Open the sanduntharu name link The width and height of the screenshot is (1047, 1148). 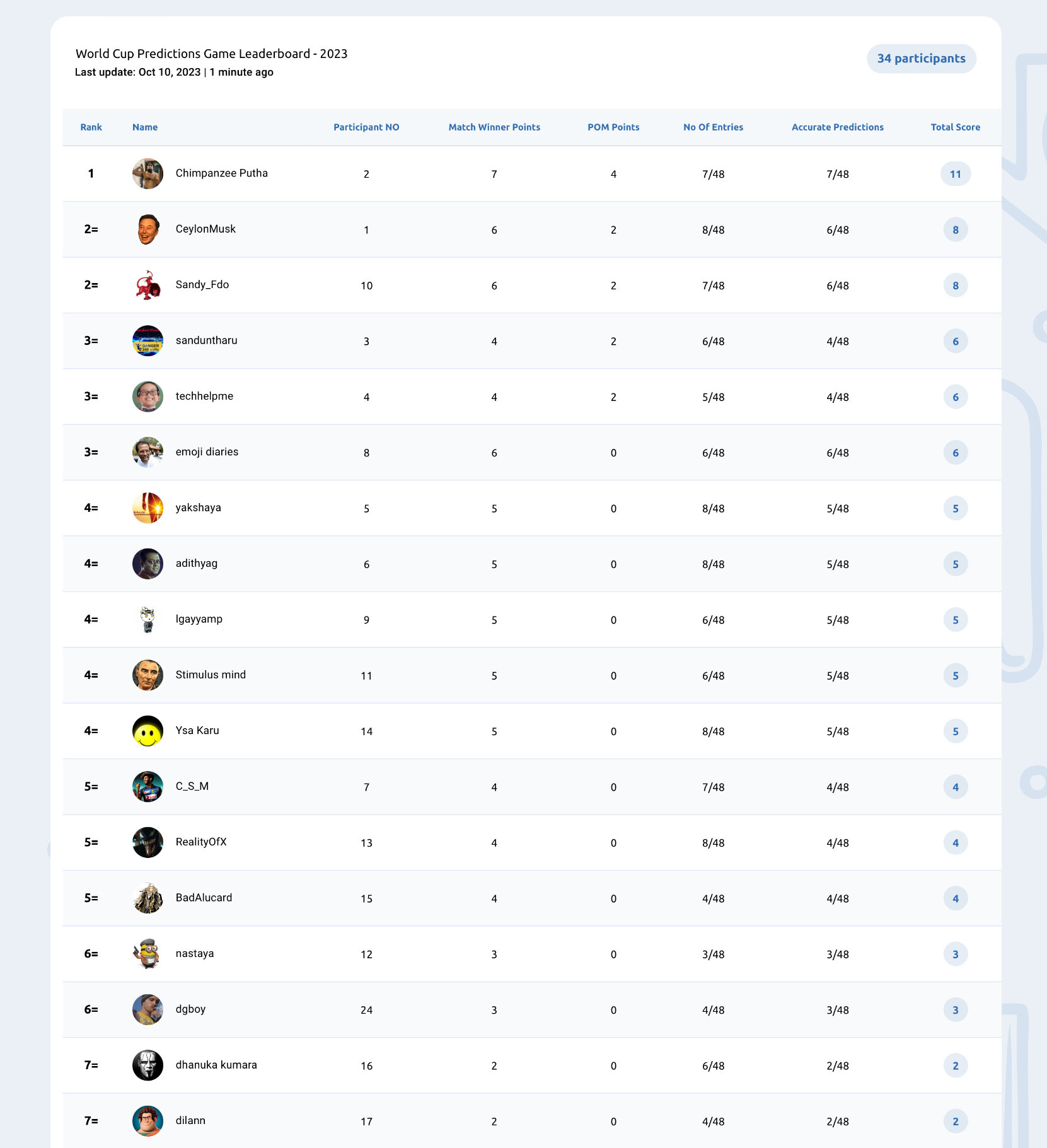point(206,340)
